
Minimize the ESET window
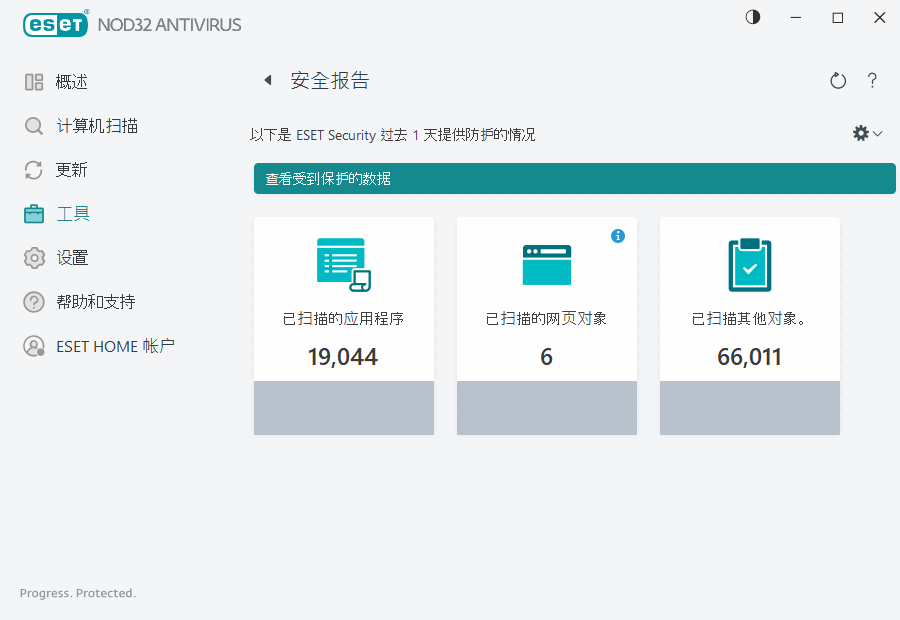click(x=796, y=18)
